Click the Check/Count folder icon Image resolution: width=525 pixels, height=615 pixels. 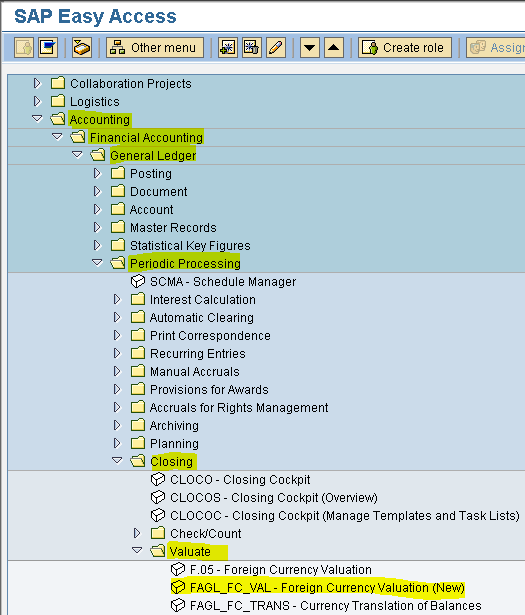[x=158, y=533]
